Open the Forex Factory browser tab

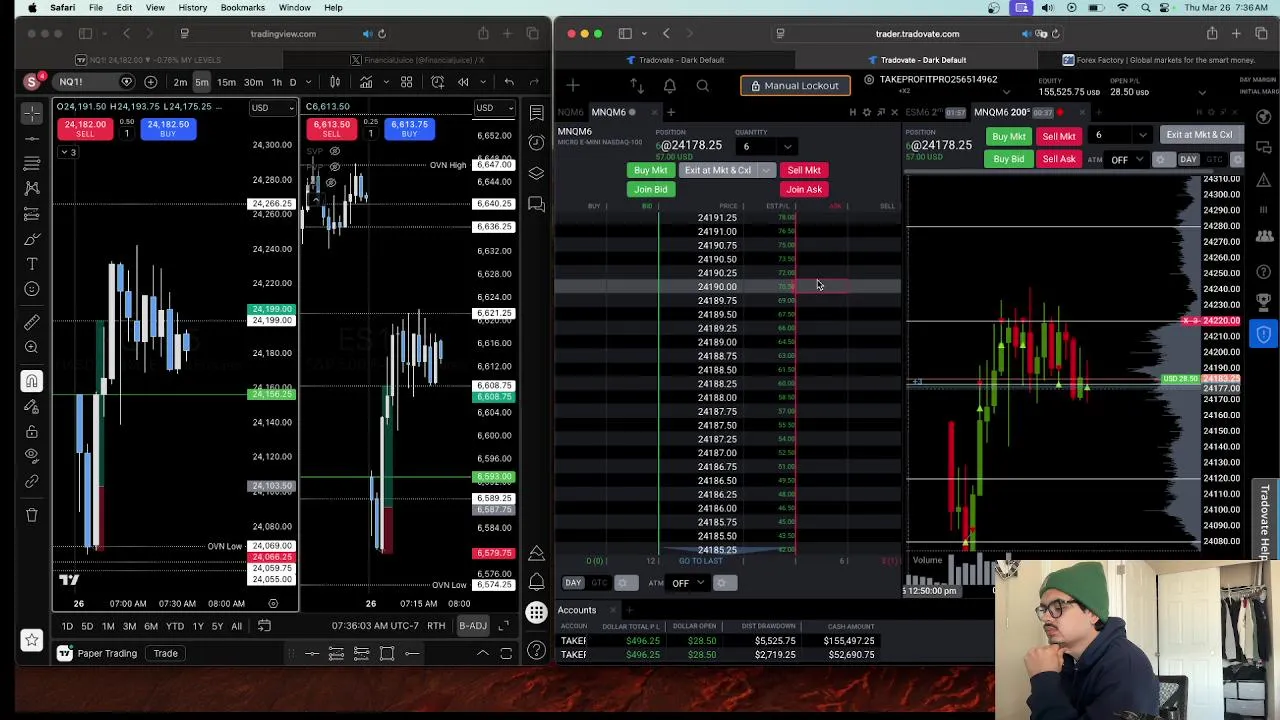[1160, 60]
